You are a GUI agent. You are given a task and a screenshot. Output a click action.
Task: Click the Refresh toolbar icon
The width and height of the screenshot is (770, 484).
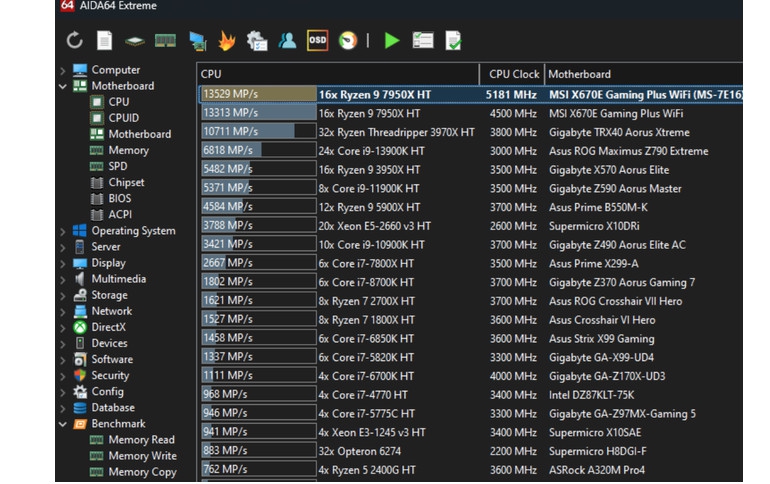point(75,40)
